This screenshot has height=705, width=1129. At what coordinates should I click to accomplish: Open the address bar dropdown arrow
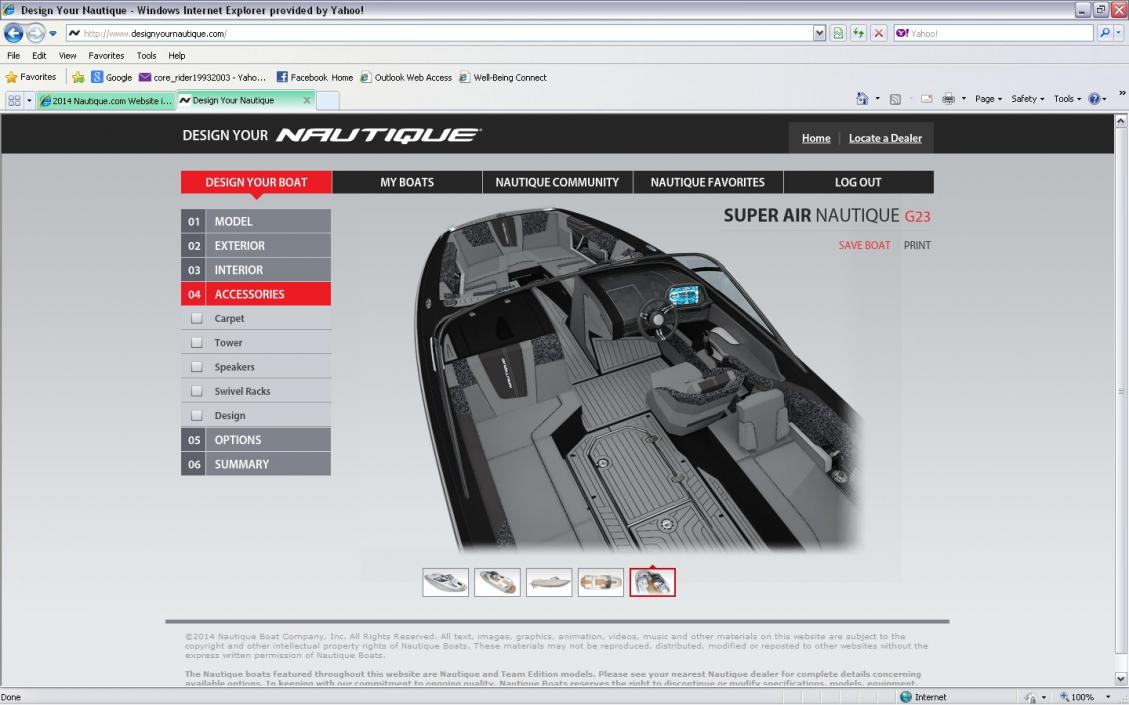pyautogui.click(x=819, y=33)
